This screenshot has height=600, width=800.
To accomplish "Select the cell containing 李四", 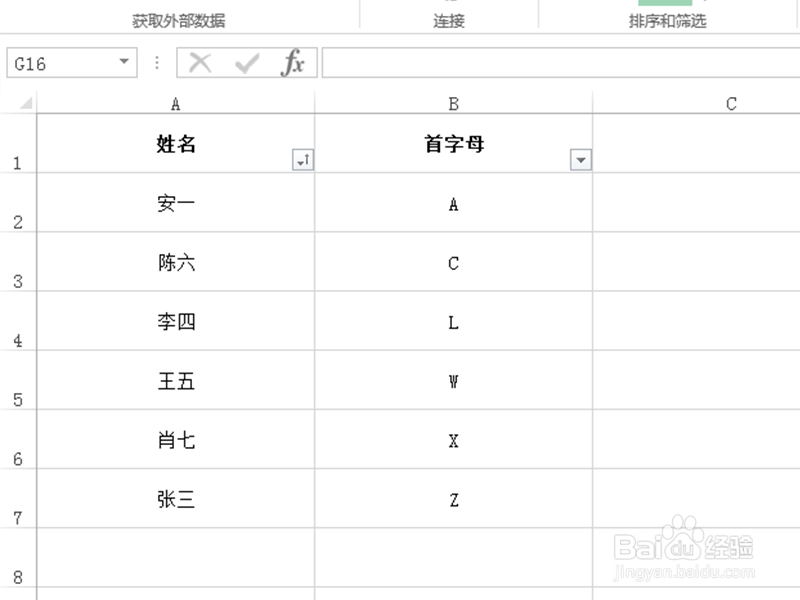I will [x=176, y=322].
